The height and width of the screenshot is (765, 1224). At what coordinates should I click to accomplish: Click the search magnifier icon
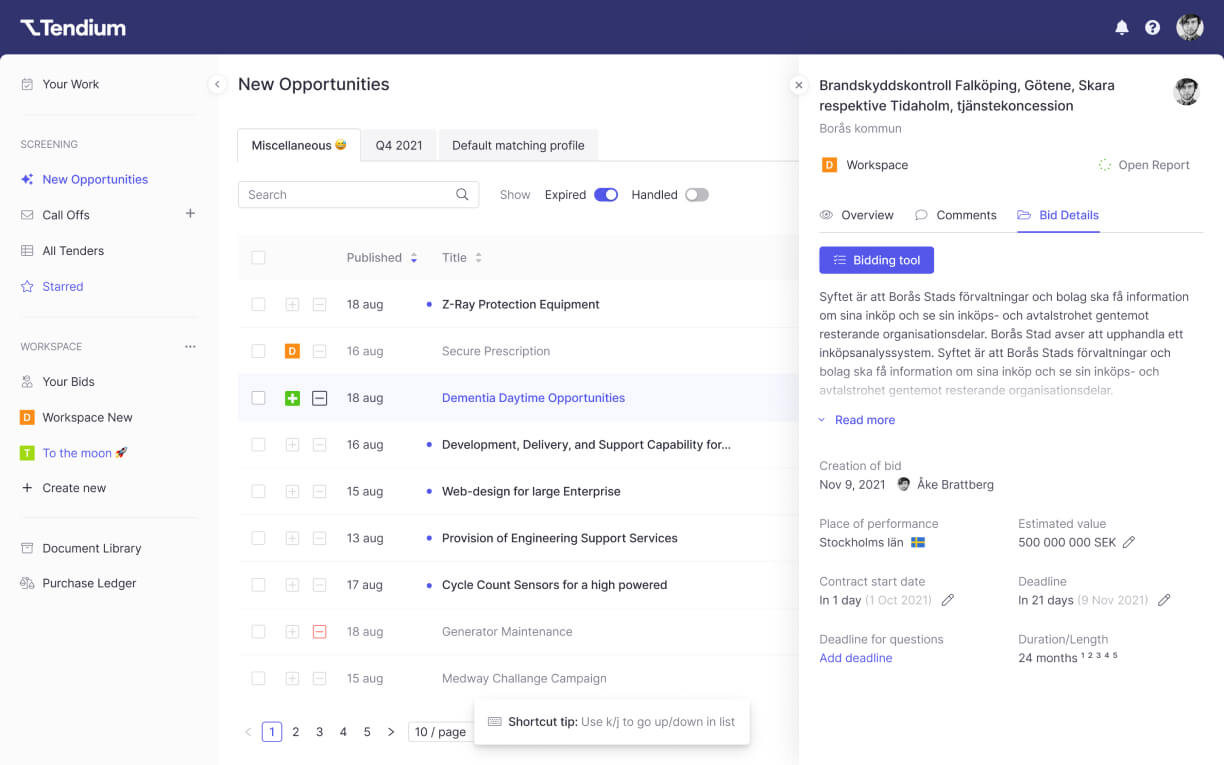point(462,195)
